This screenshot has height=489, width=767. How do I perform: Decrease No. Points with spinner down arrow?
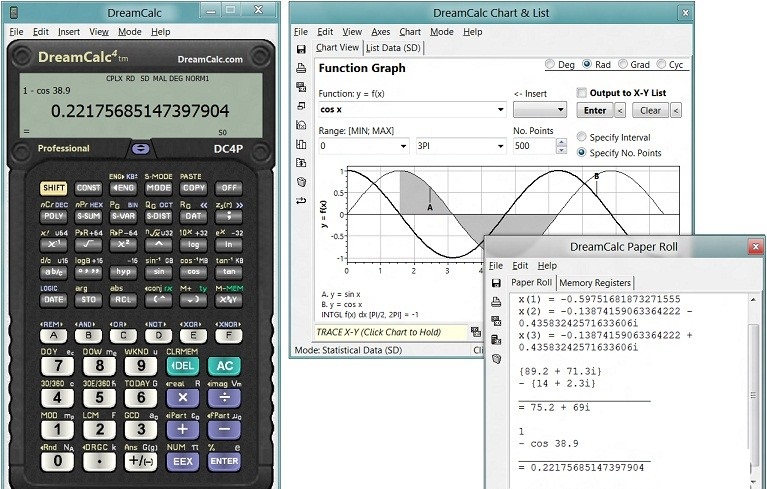click(562, 150)
